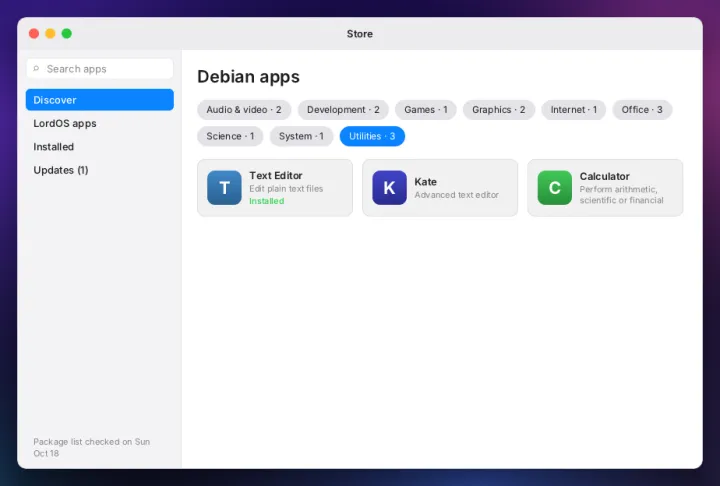Image resolution: width=720 pixels, height=486 pixels.
Task: Focus the Search apps field
Action: pyautogui.click(x=100, y=68)
